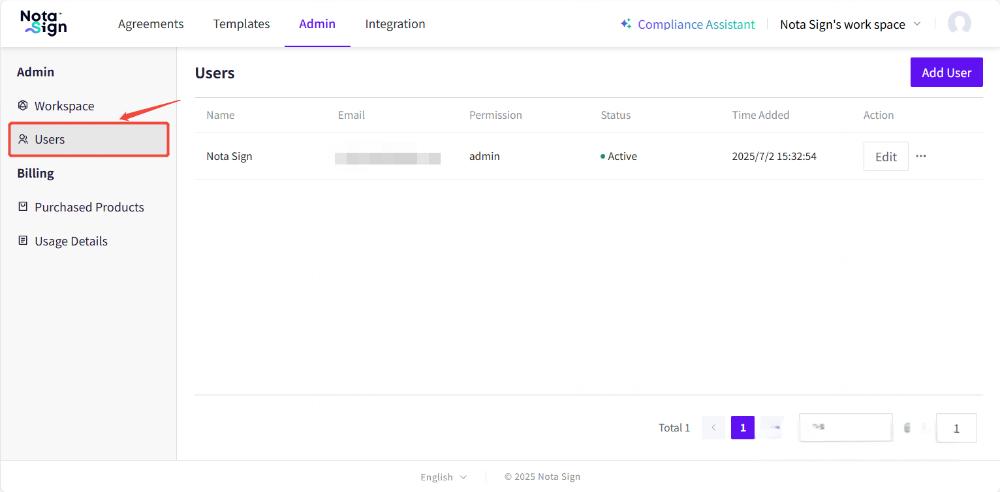Click Edit for the Nota Sign user
The image size is (1000, 492).
[885, 157]
